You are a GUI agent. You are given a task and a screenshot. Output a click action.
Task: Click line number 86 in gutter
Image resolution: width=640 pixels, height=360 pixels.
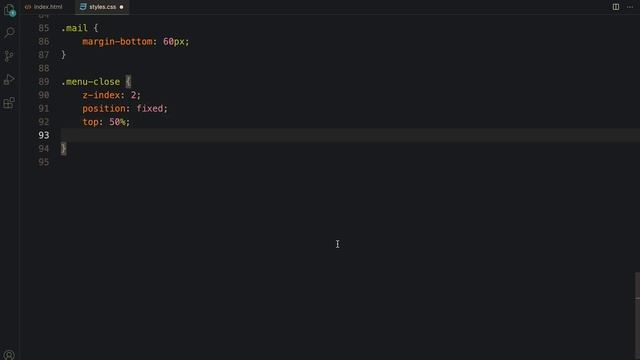tap(44, 42)
